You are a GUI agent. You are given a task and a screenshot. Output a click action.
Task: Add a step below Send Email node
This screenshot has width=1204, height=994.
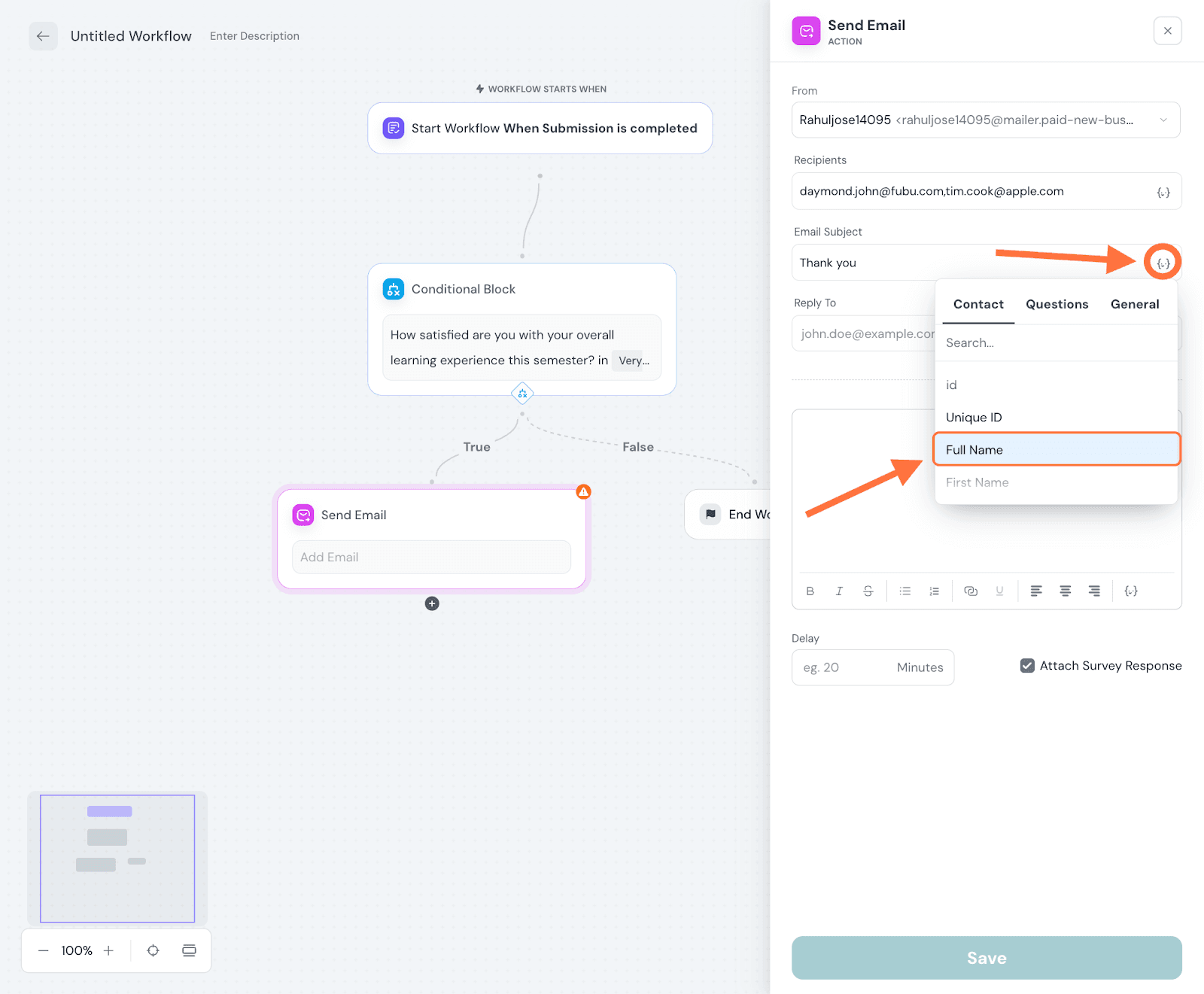click(432, 603)
